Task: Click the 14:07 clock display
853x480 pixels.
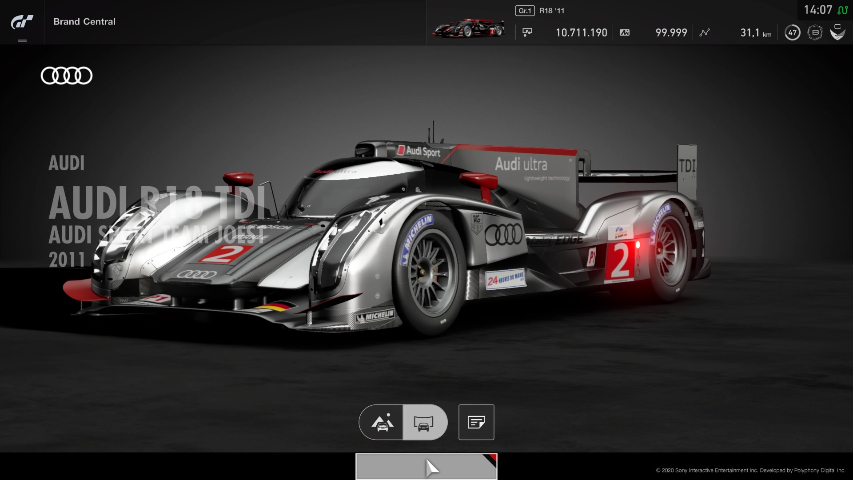Action: [817, 10]
